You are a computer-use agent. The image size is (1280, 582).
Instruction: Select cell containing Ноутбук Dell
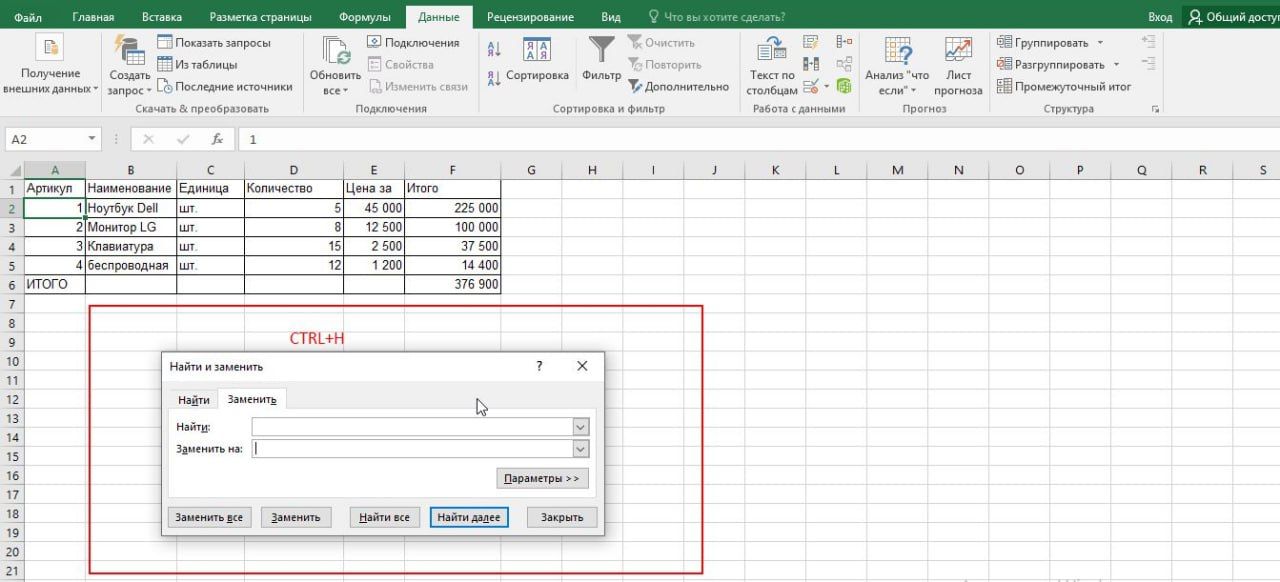pos(131,208)
